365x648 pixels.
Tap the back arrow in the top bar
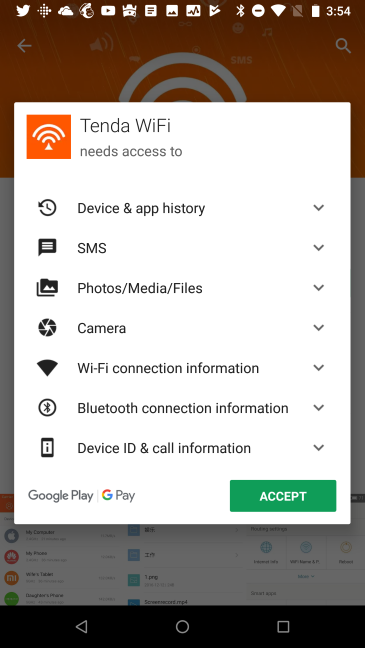(24, 45)
